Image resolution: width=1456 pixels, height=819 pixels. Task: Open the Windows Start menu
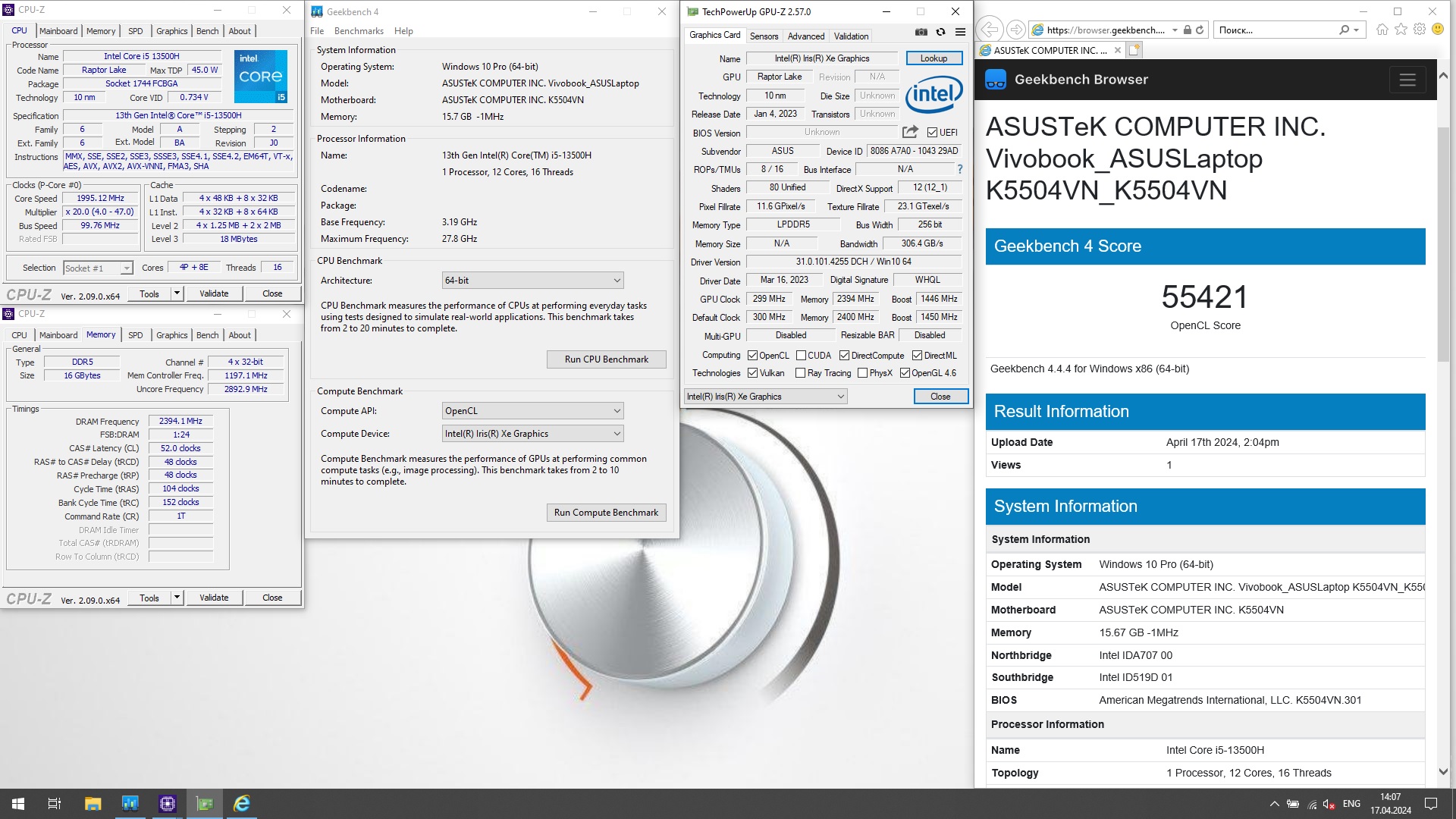(18, 804)
